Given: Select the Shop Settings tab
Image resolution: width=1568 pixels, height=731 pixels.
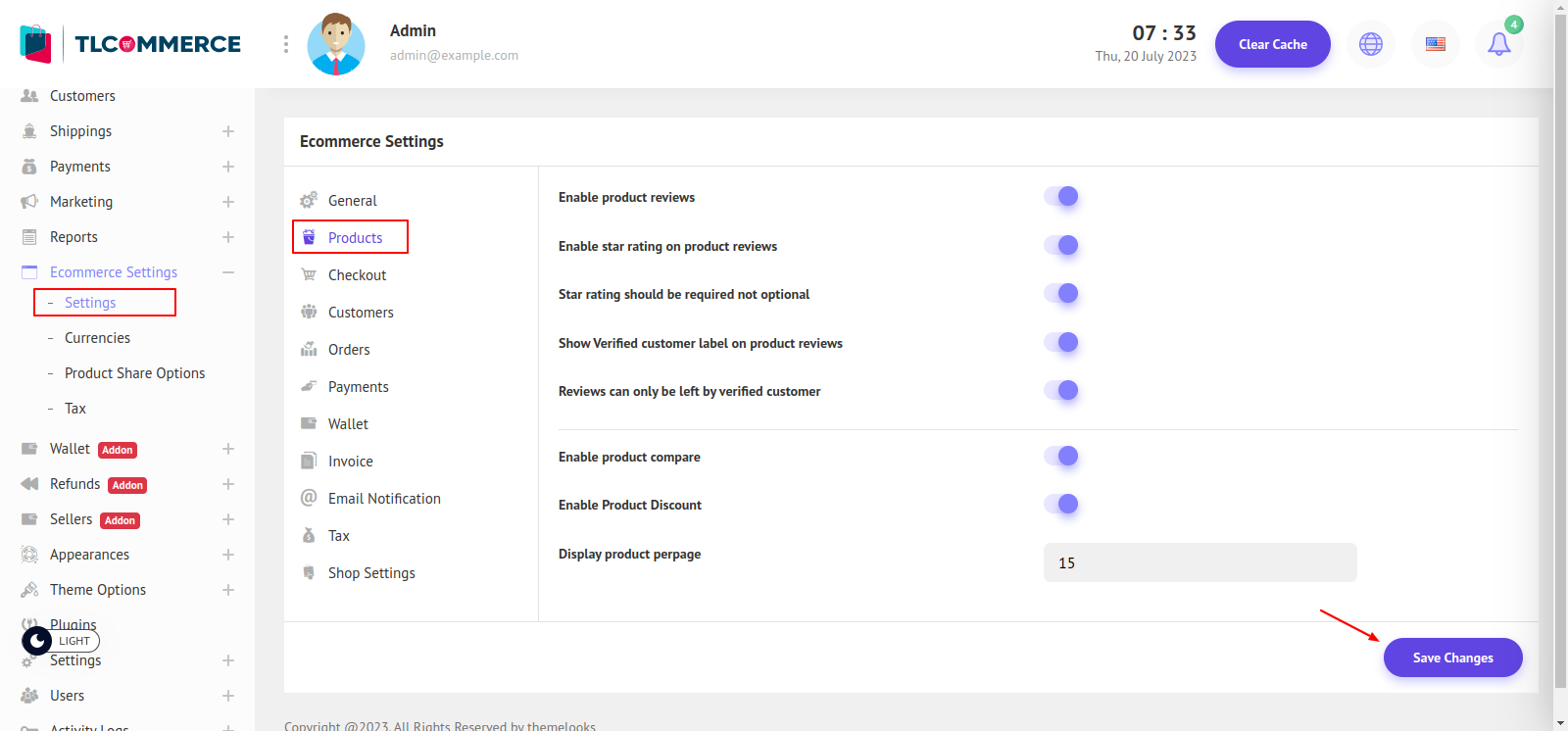Looking at the screenshot, I should tap(371, 573).
